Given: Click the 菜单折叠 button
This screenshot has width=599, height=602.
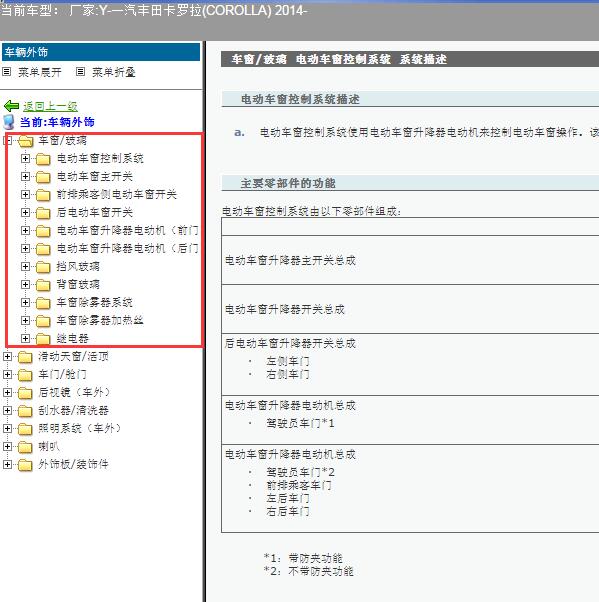Looking at the screenshot, I should (x=114, y=72).
